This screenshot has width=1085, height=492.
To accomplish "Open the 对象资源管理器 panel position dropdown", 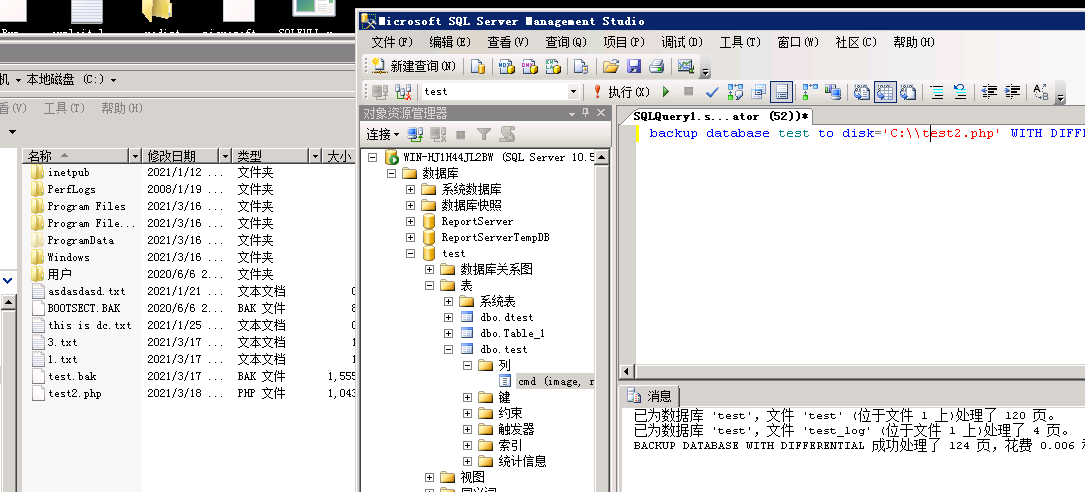I will [x=572, y=113].
